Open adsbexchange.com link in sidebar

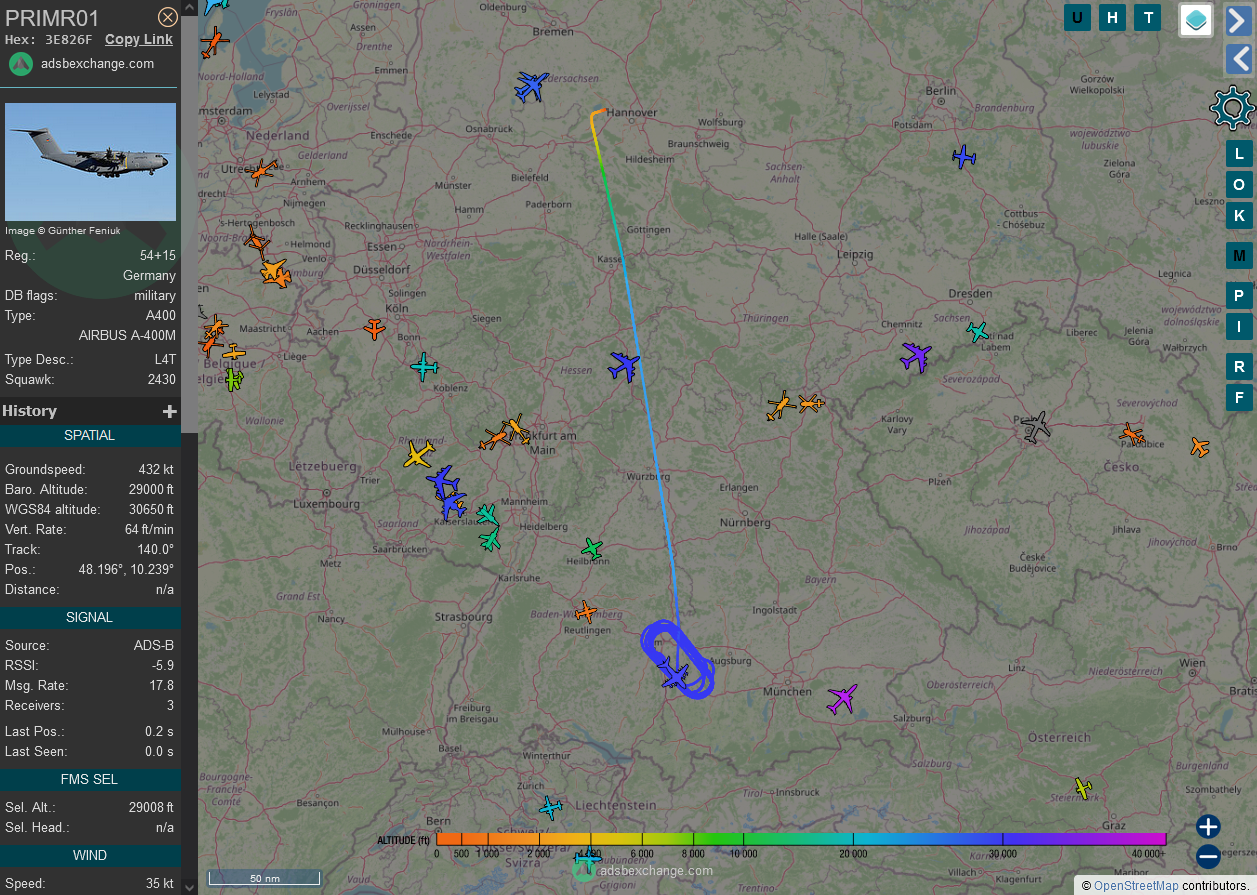[x=97, y=63]
